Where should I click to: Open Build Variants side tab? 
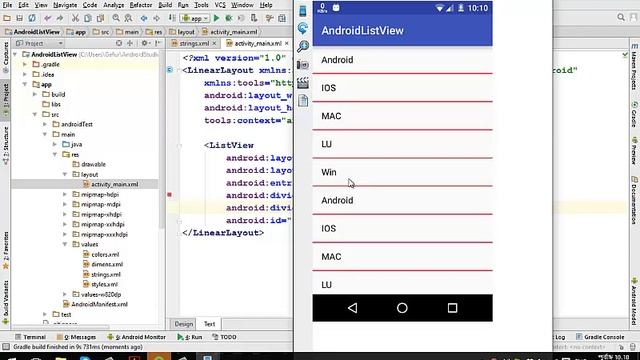click(x=6, y=302)
